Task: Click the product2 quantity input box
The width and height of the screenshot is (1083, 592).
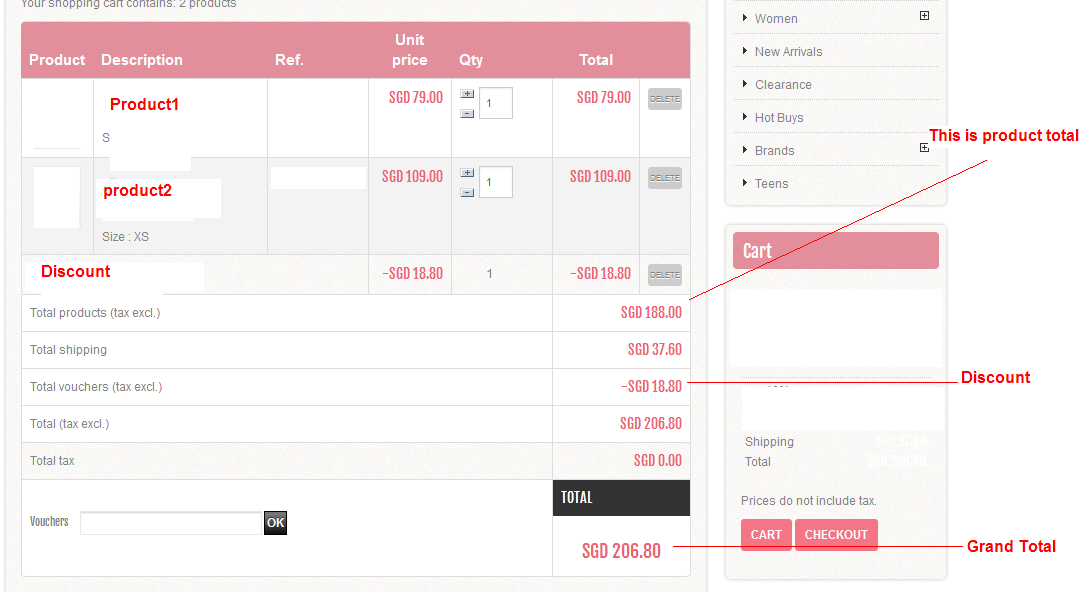Action: point(496,182)
